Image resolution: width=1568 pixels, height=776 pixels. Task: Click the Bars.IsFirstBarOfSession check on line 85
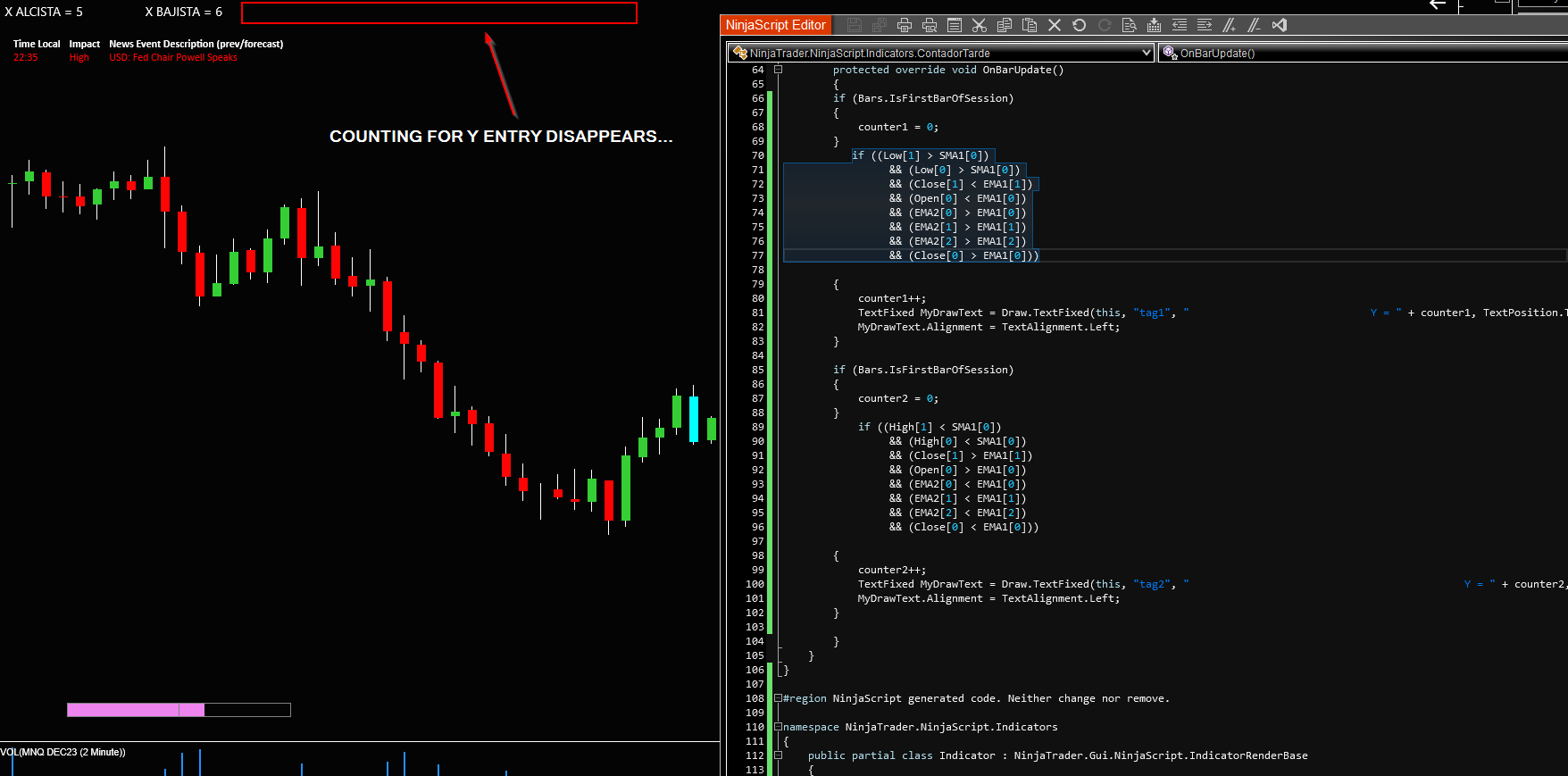[x=923, y=370]
